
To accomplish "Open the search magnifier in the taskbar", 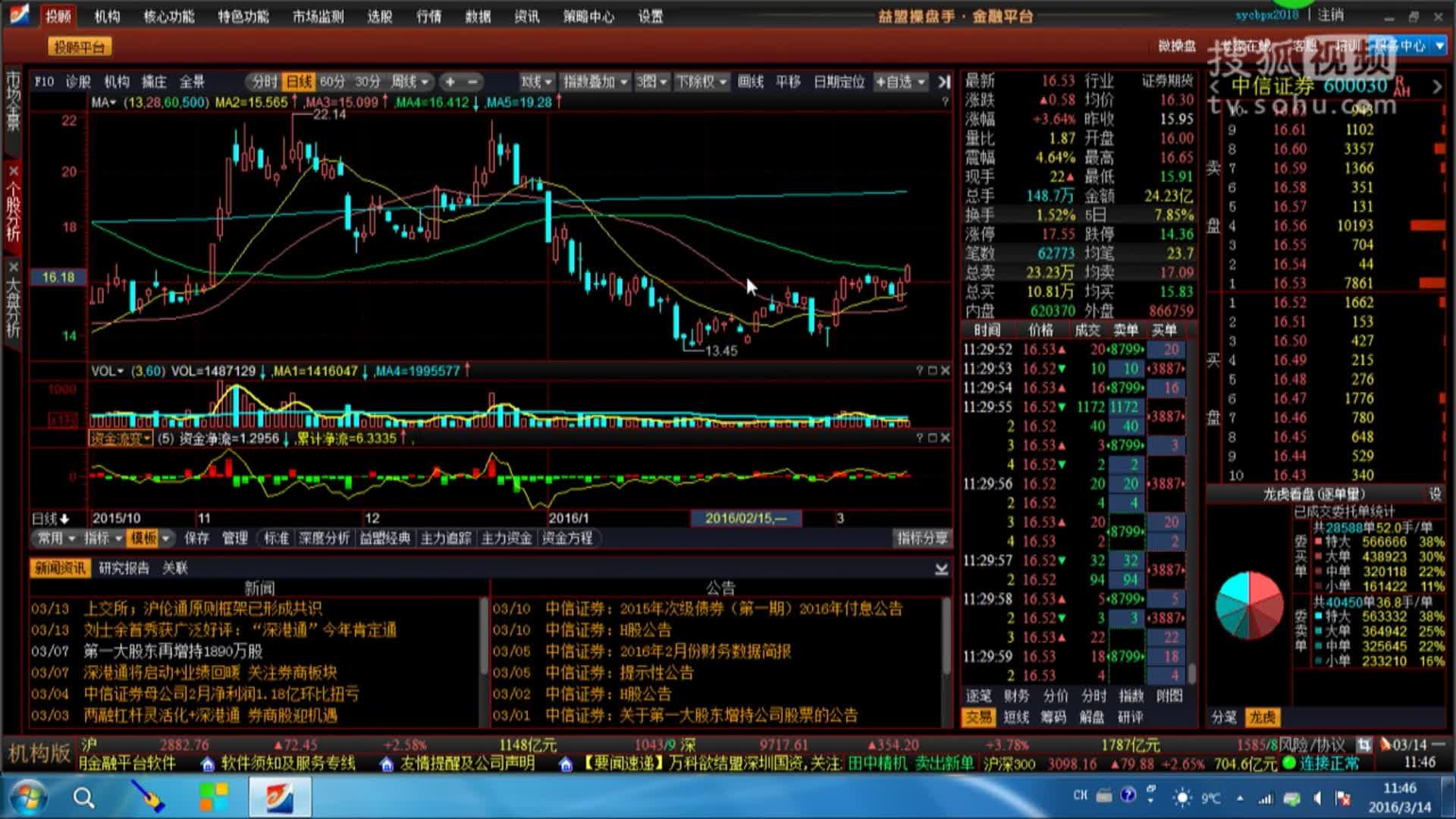I will pos(83,797).
